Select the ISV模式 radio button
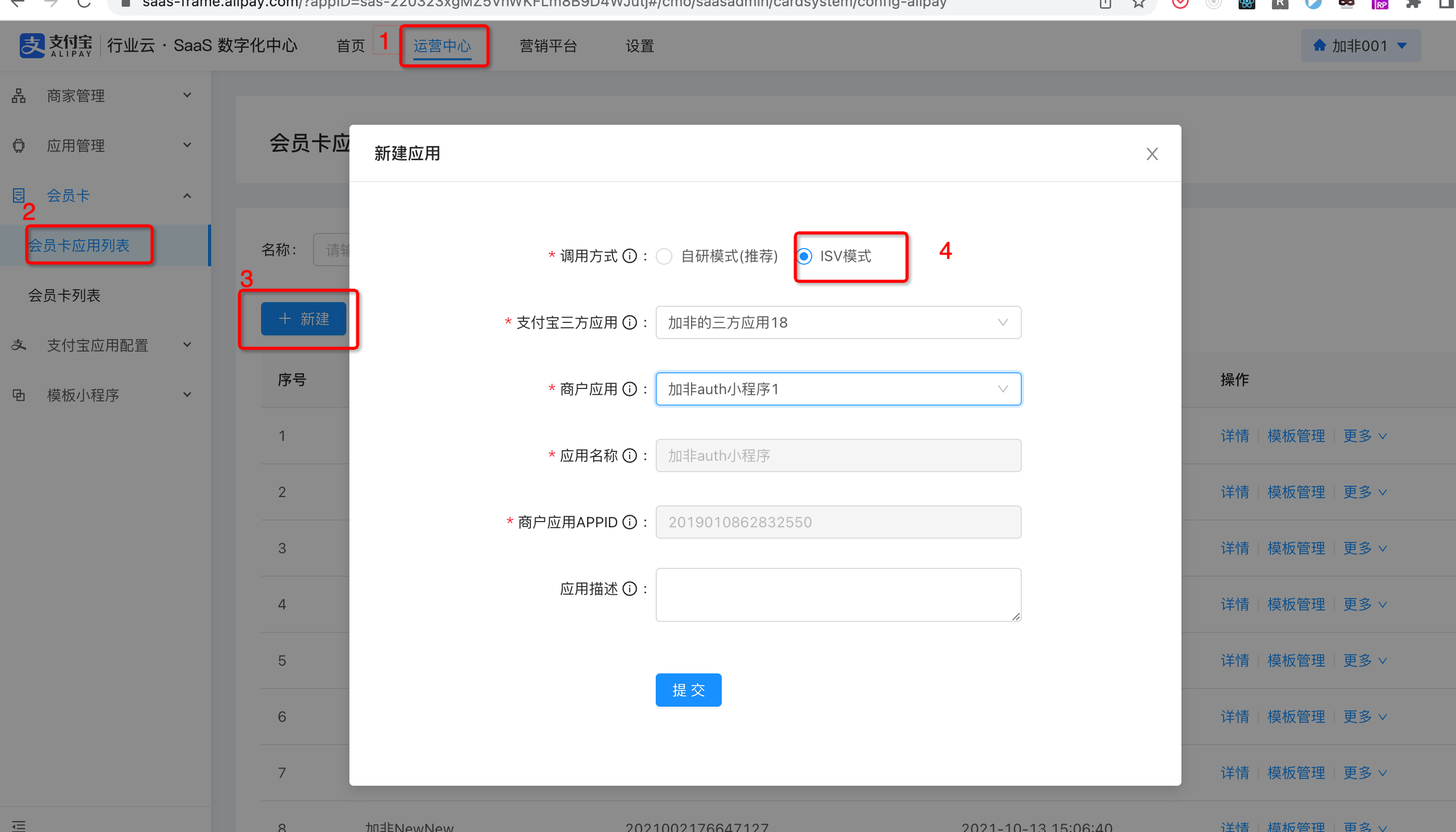 [804, 256]
